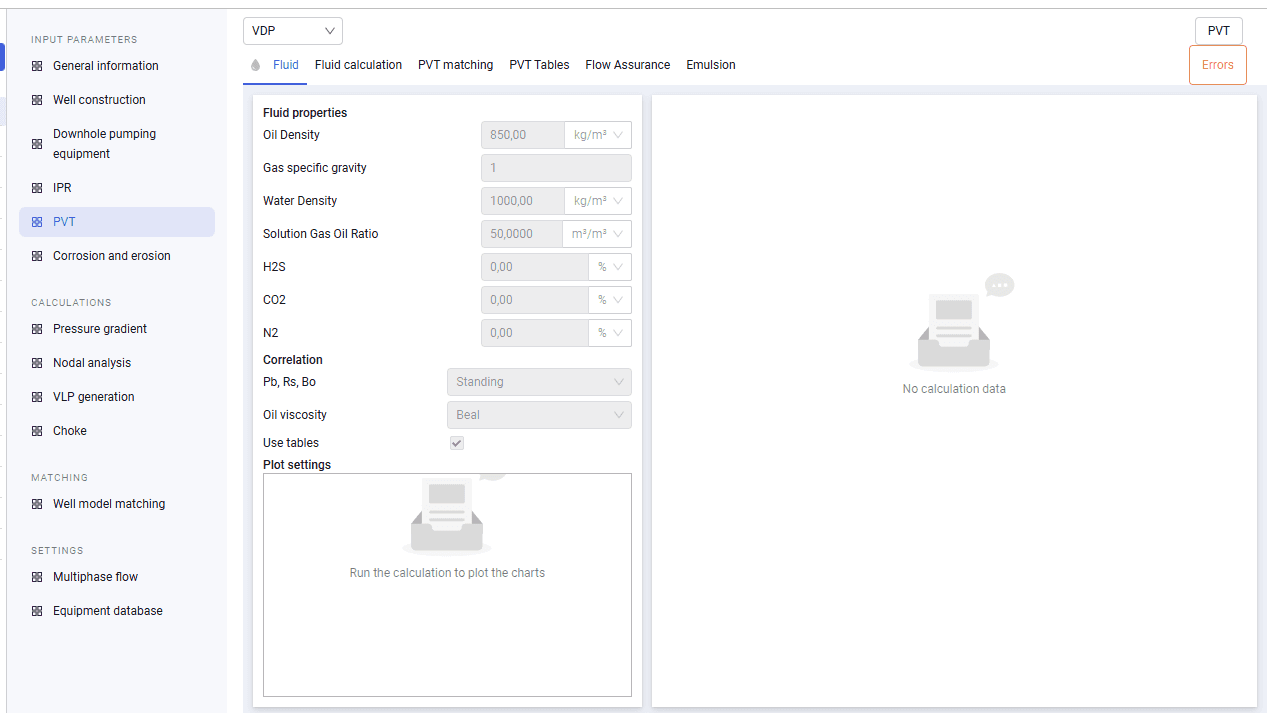Click the PVT button at top right

pos(1219,31)
